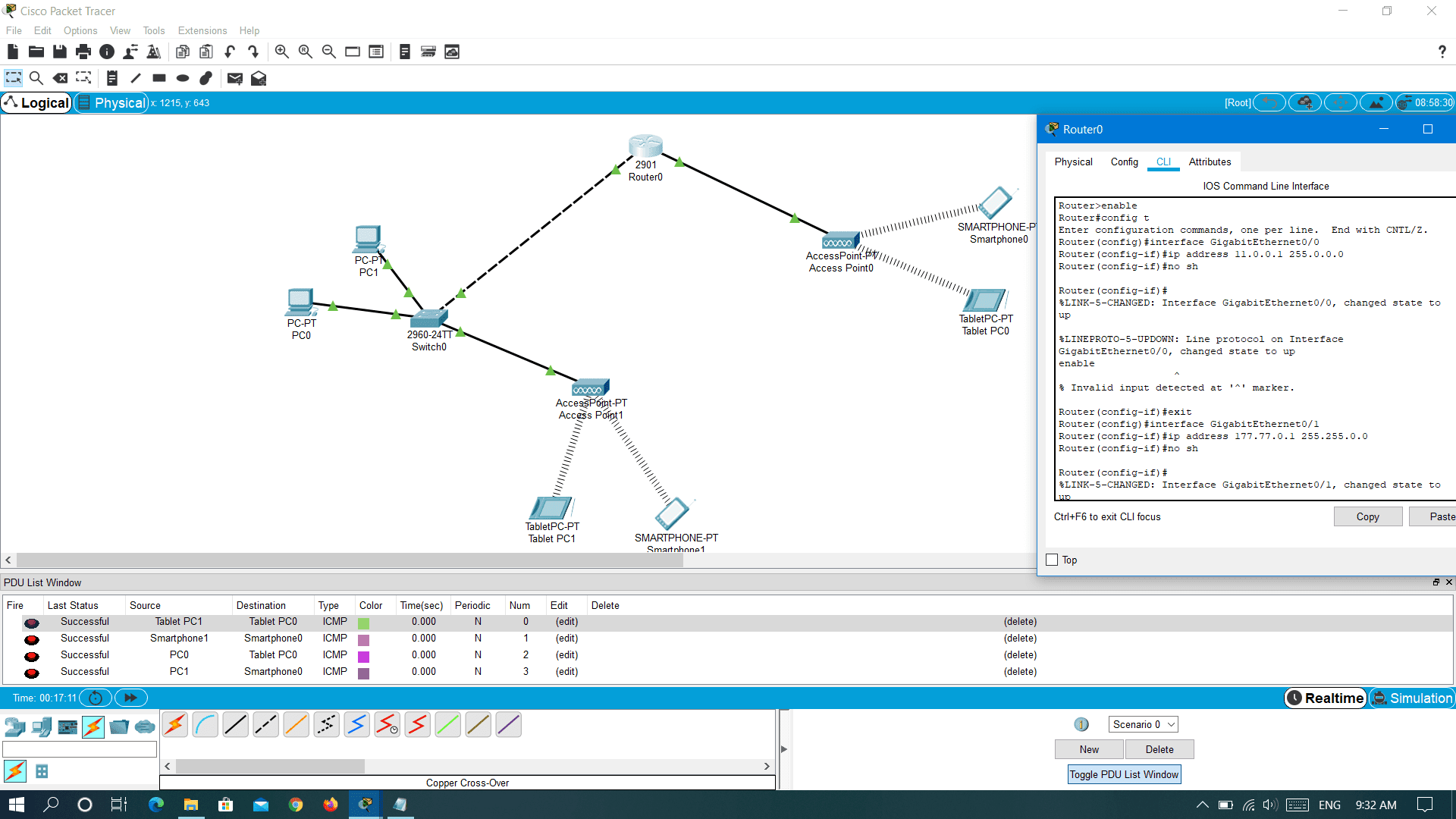Switch to Router0 Attributes tab
Image resolution: width=1456 pixels, height=819 pixels.
[x=1210, y=162]
